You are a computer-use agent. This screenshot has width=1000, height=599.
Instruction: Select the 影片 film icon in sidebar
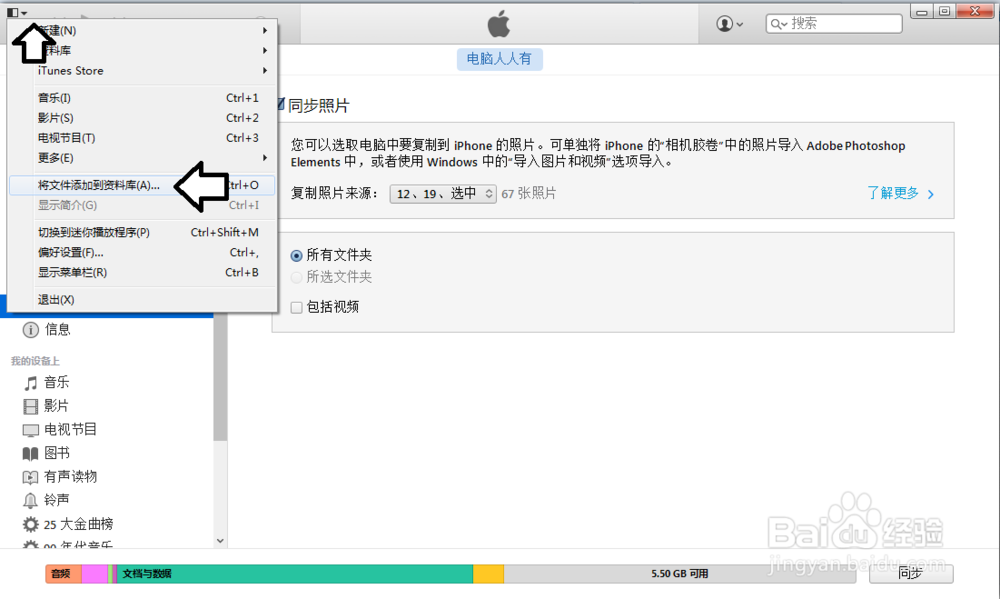point(31,406)
